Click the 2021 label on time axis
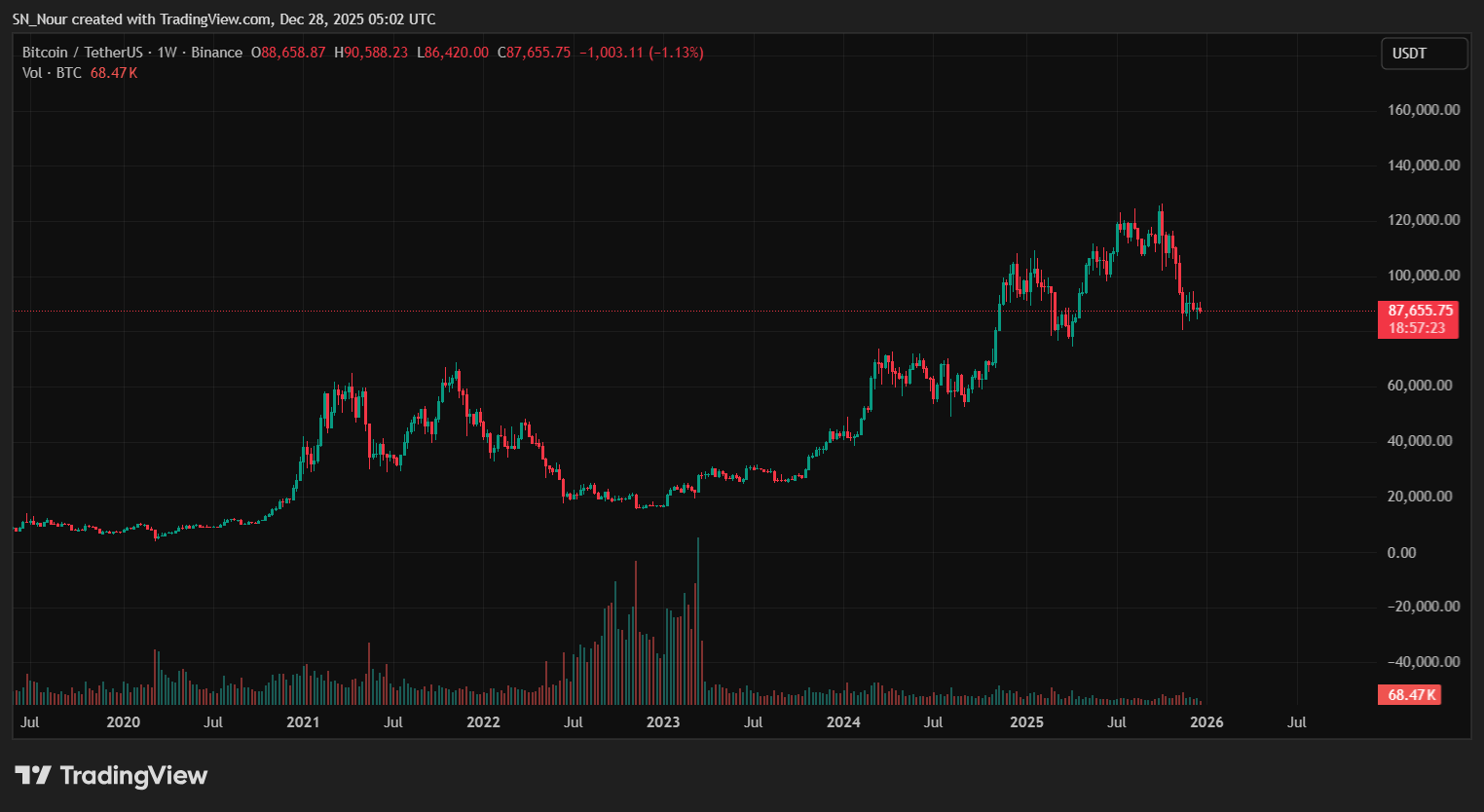Image resolution: width=1484 pixels, height=812 pixels. (x=303, y=722)
